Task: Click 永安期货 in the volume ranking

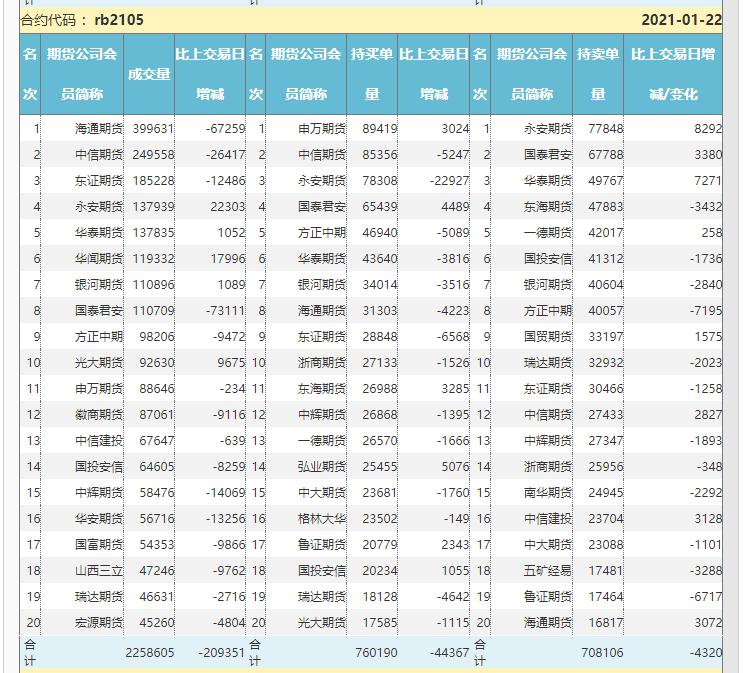Action: click(x=99, y=207)
